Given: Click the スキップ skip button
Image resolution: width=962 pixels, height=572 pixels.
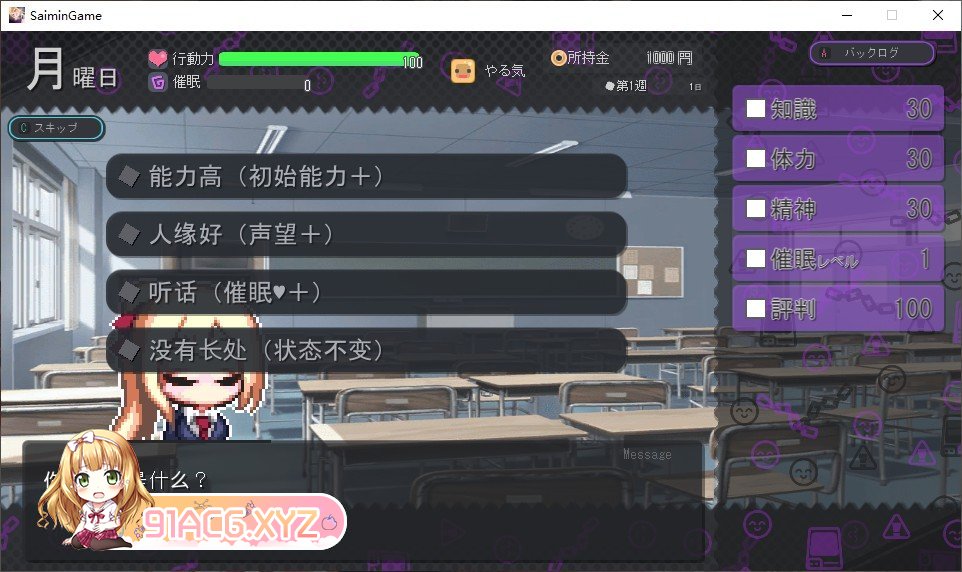Looking at the screenshot, I should [x=56, y=128].
